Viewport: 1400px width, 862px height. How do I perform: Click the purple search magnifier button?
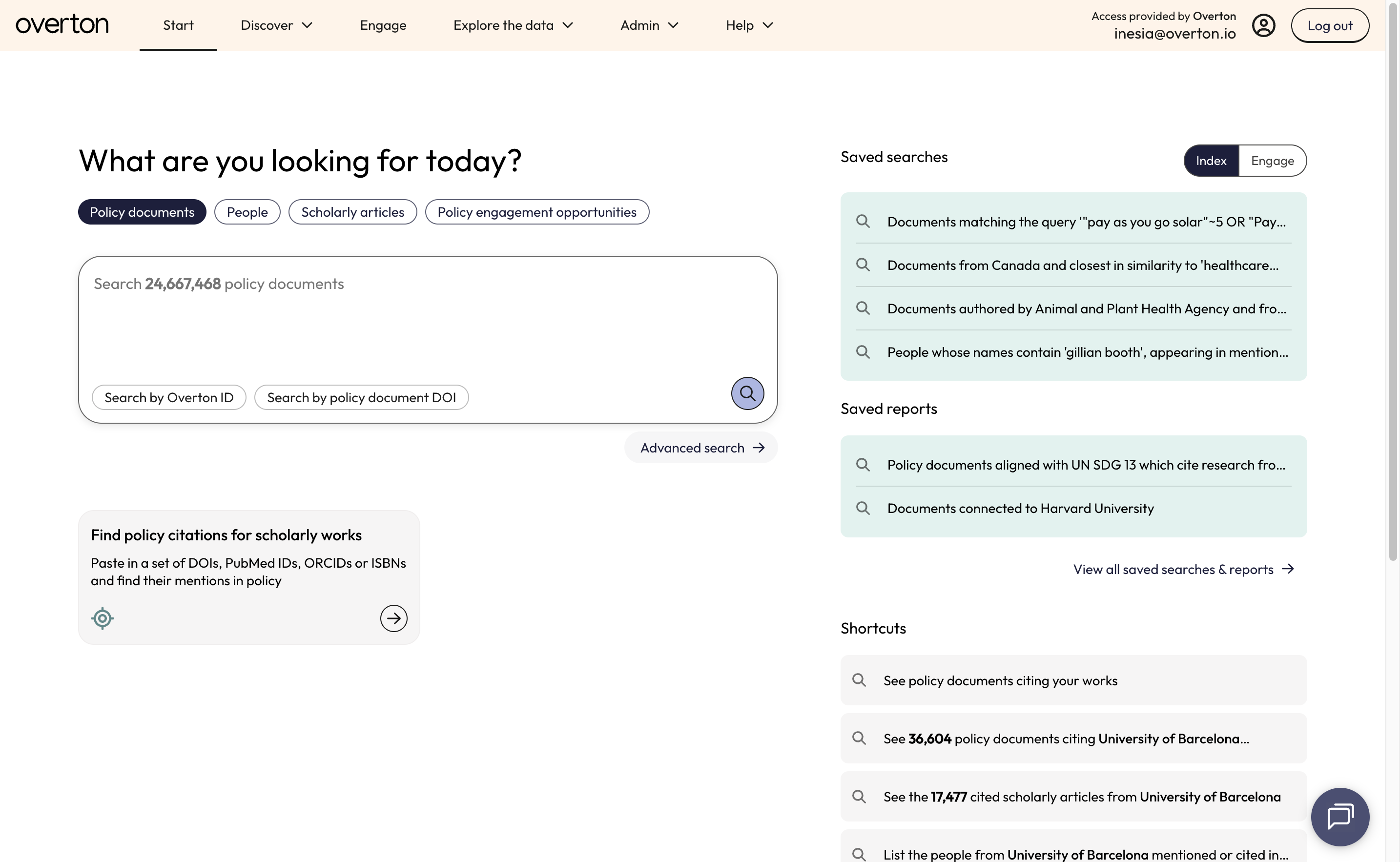[747, 393]
